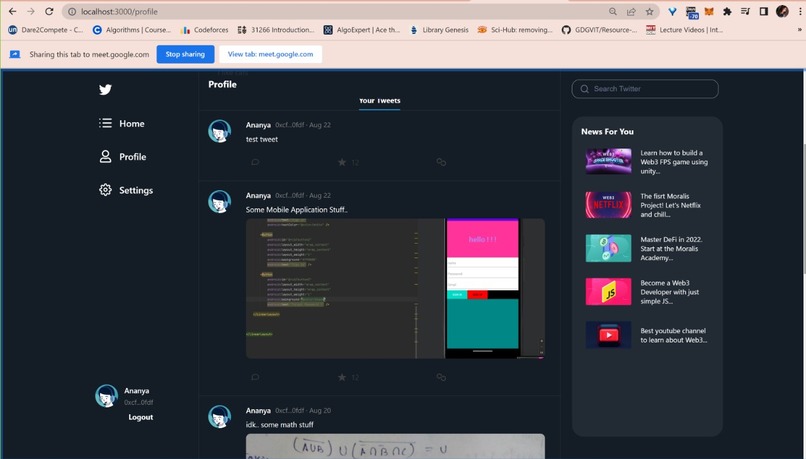
Task: Open the Sci-Hub bookmark
Action: [515, 30]
